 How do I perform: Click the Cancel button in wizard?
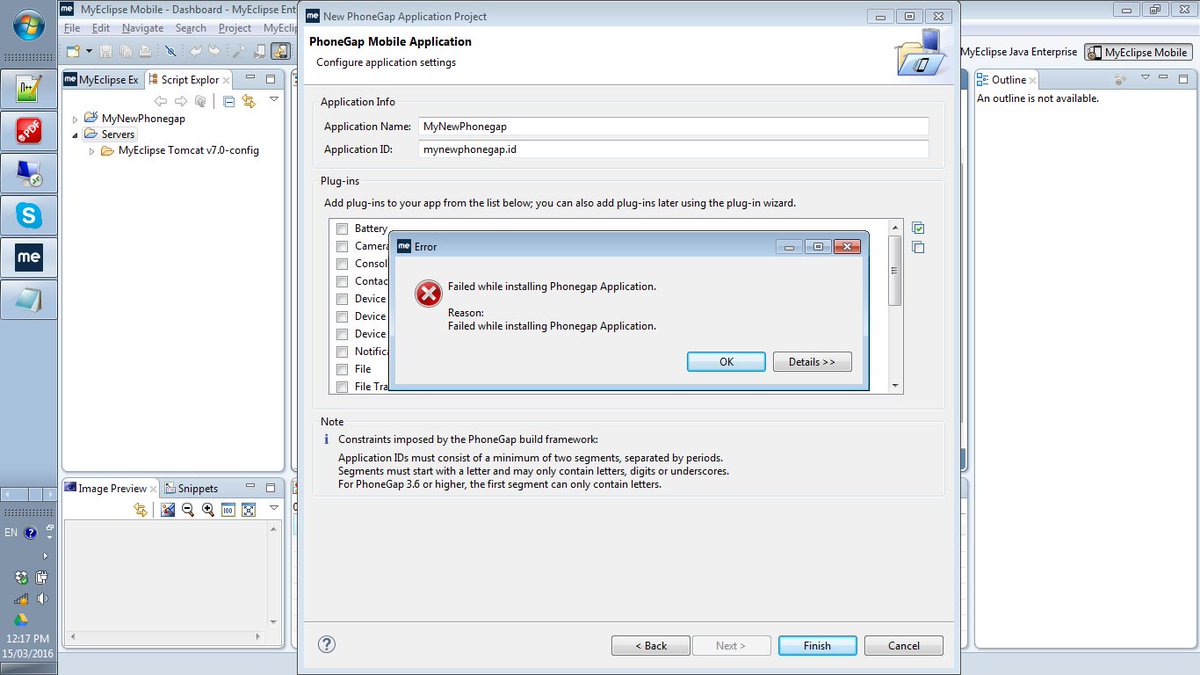904,646
